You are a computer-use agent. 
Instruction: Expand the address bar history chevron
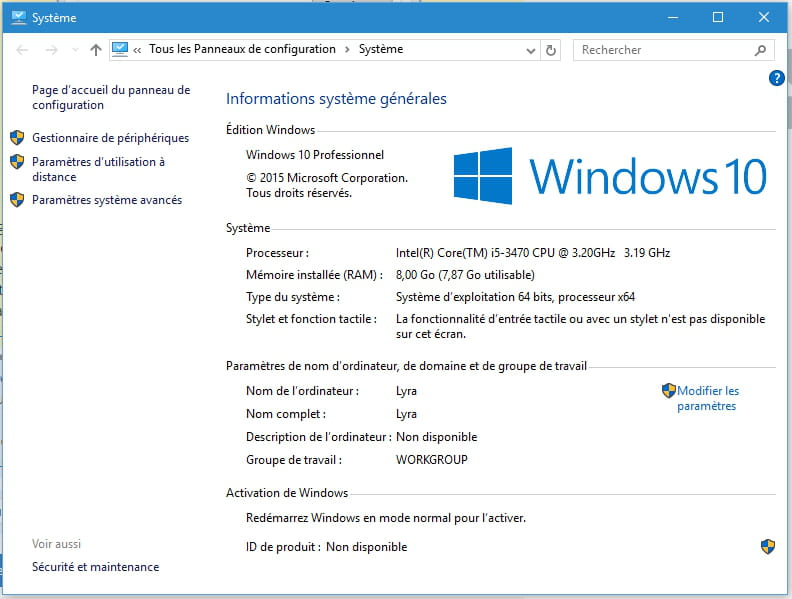point(530,51)
